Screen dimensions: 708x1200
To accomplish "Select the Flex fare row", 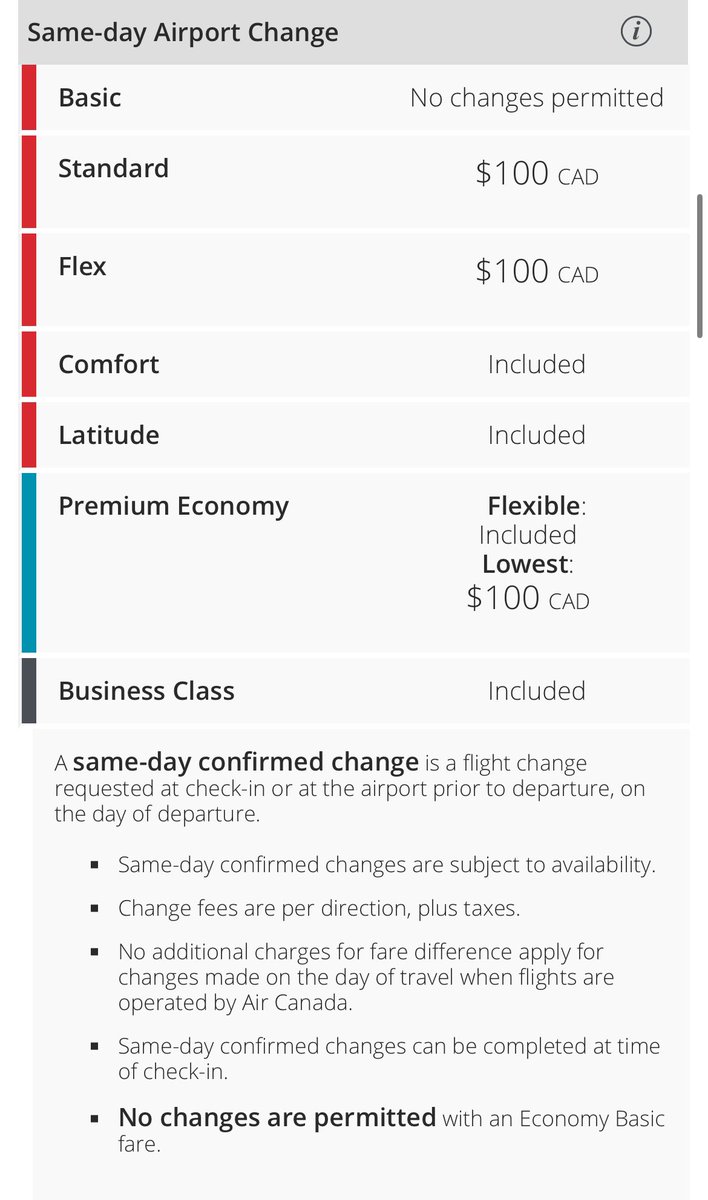I will pos(354,279).
